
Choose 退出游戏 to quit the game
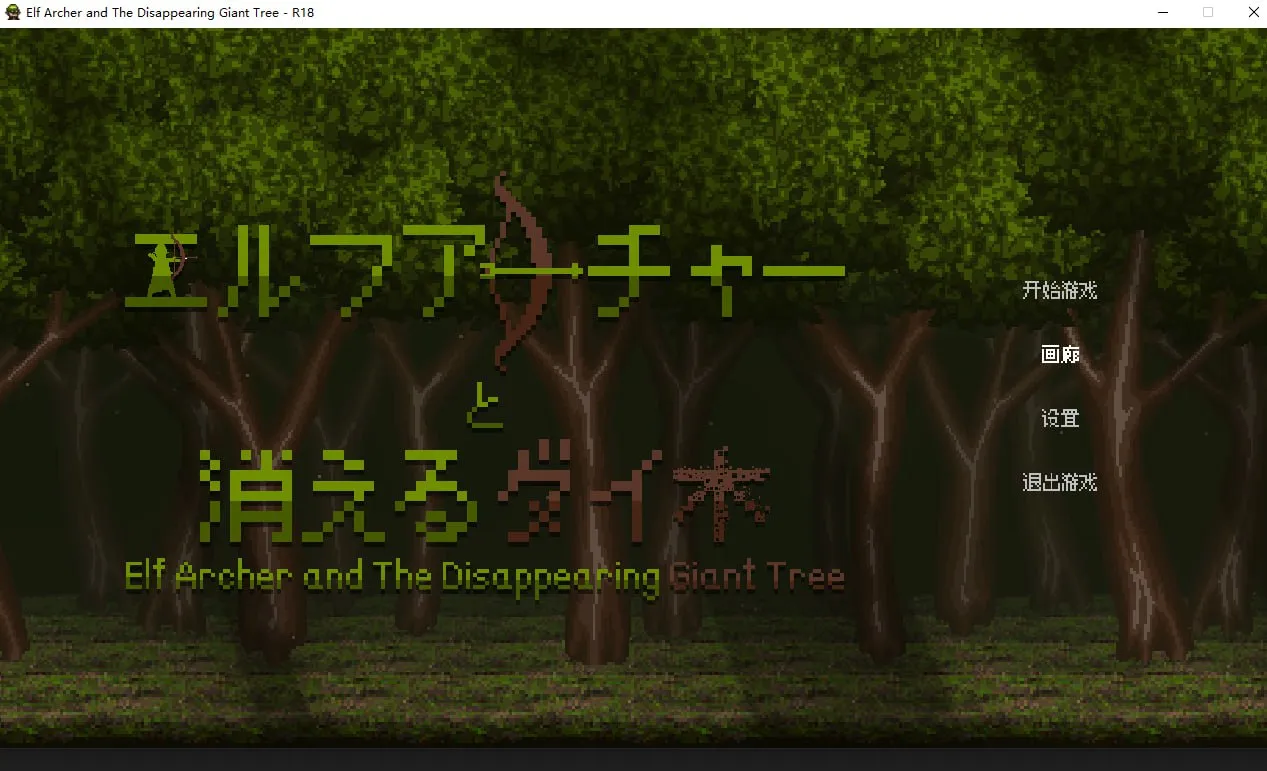(1059, 482)
